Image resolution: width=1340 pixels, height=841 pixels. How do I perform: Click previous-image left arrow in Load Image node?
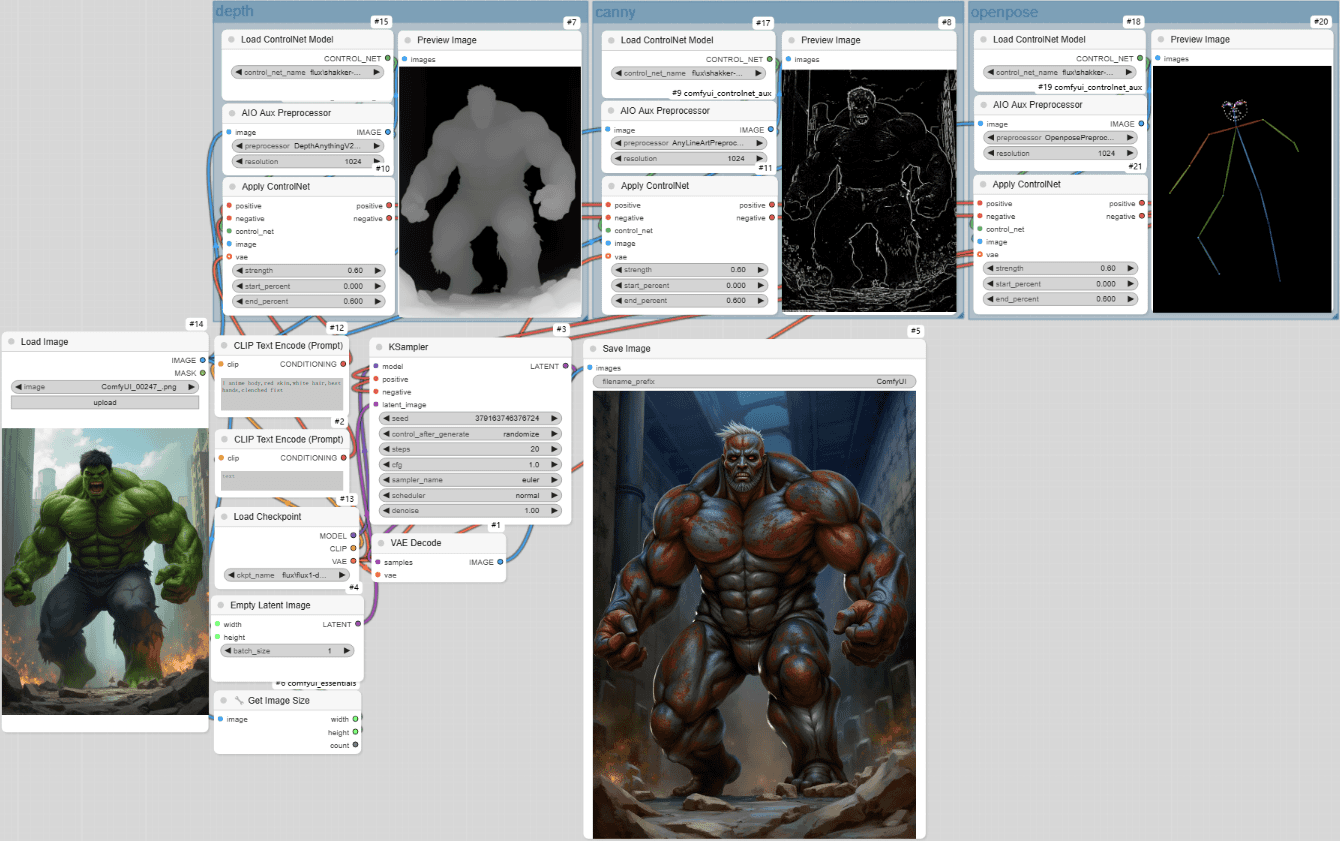(17, 386)
